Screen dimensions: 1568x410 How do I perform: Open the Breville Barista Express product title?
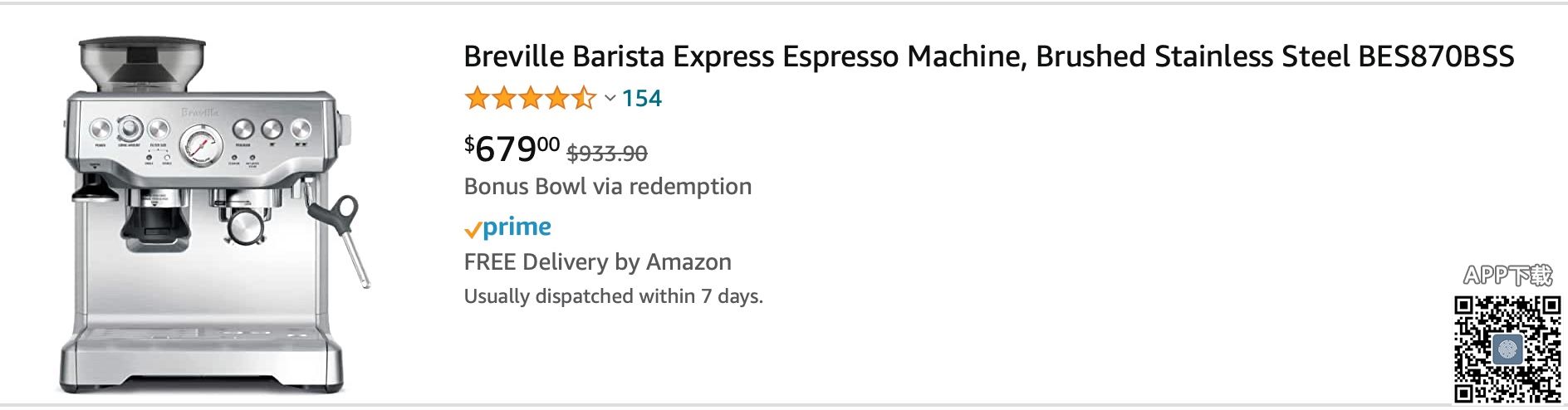pyautogui.click(x=988, y=56)
